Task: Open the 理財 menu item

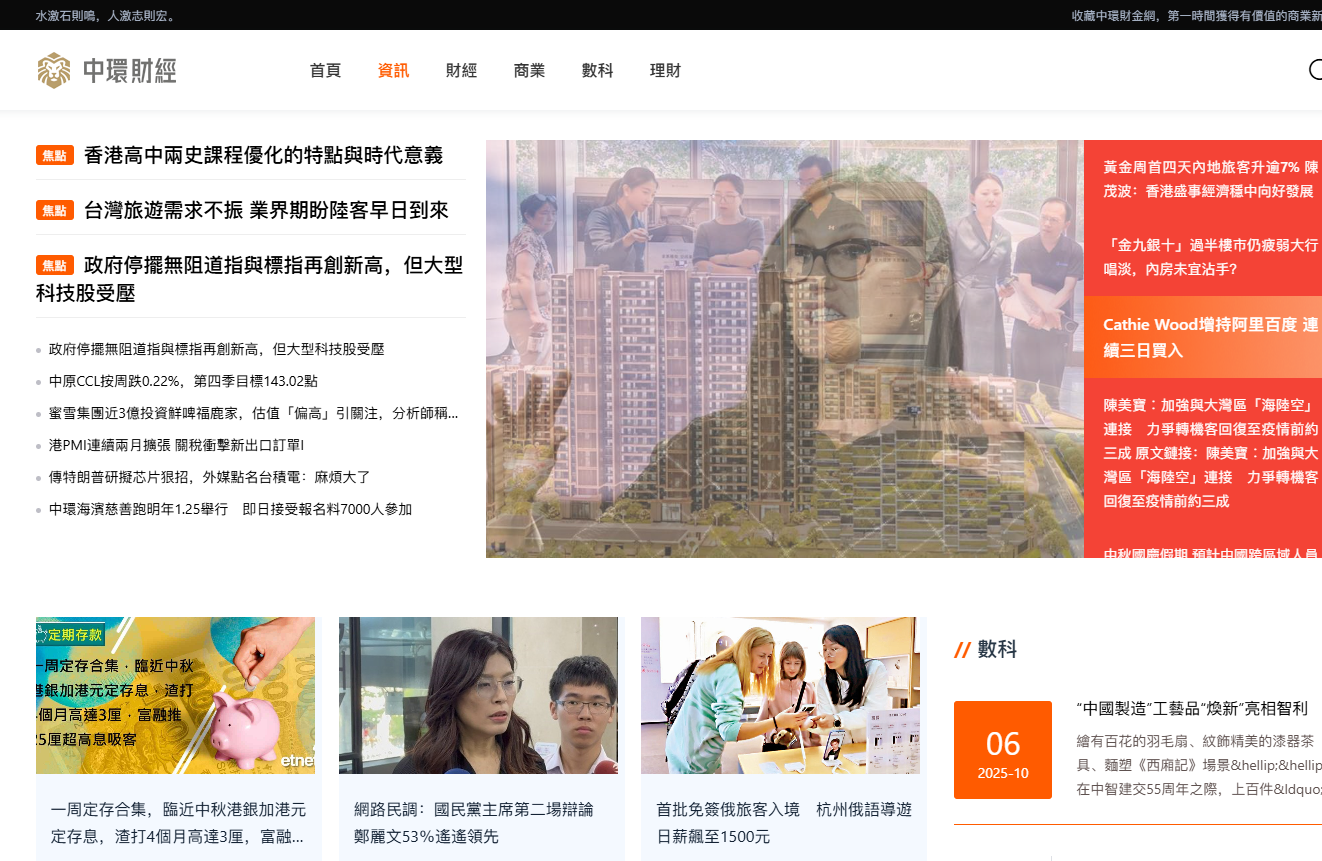Action: [x=665, y=71]
